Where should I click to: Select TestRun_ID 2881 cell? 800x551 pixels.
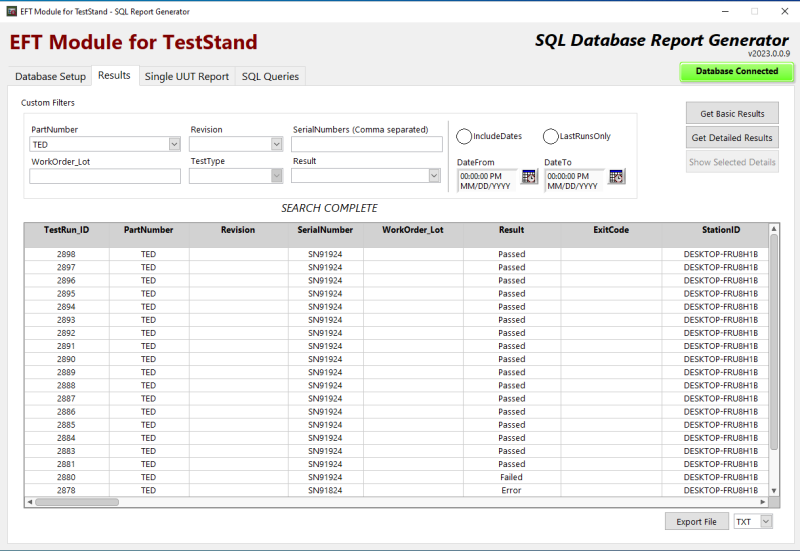pyautogui.click(x=66, y=464)
